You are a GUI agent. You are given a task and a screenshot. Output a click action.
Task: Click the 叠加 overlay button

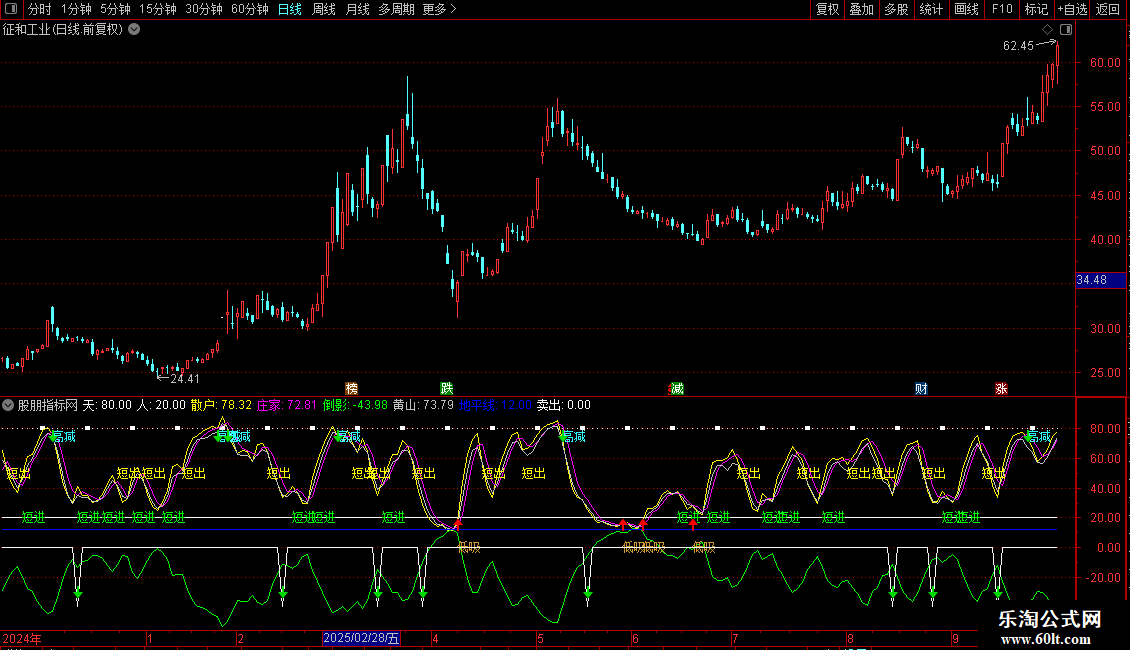pos(861,9)
